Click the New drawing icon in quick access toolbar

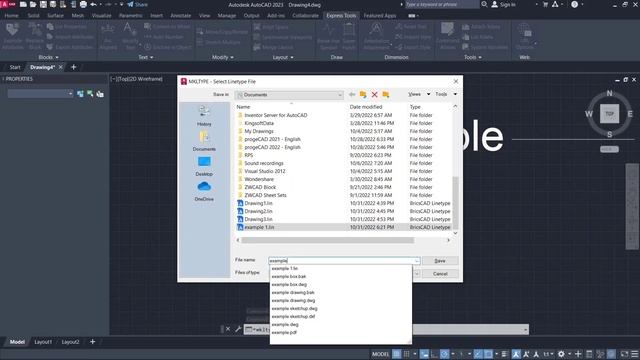23,4
